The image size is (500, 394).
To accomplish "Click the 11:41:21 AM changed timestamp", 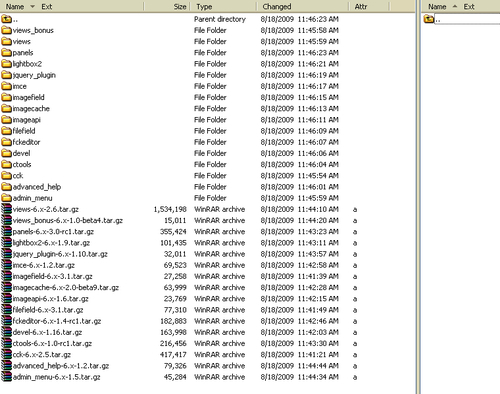I will tap(318, 355).
